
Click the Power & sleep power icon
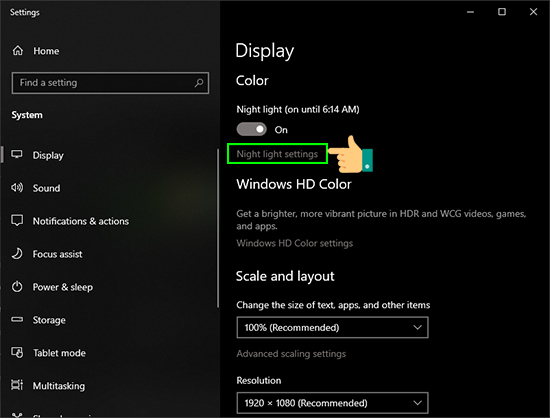click(17, 287)
